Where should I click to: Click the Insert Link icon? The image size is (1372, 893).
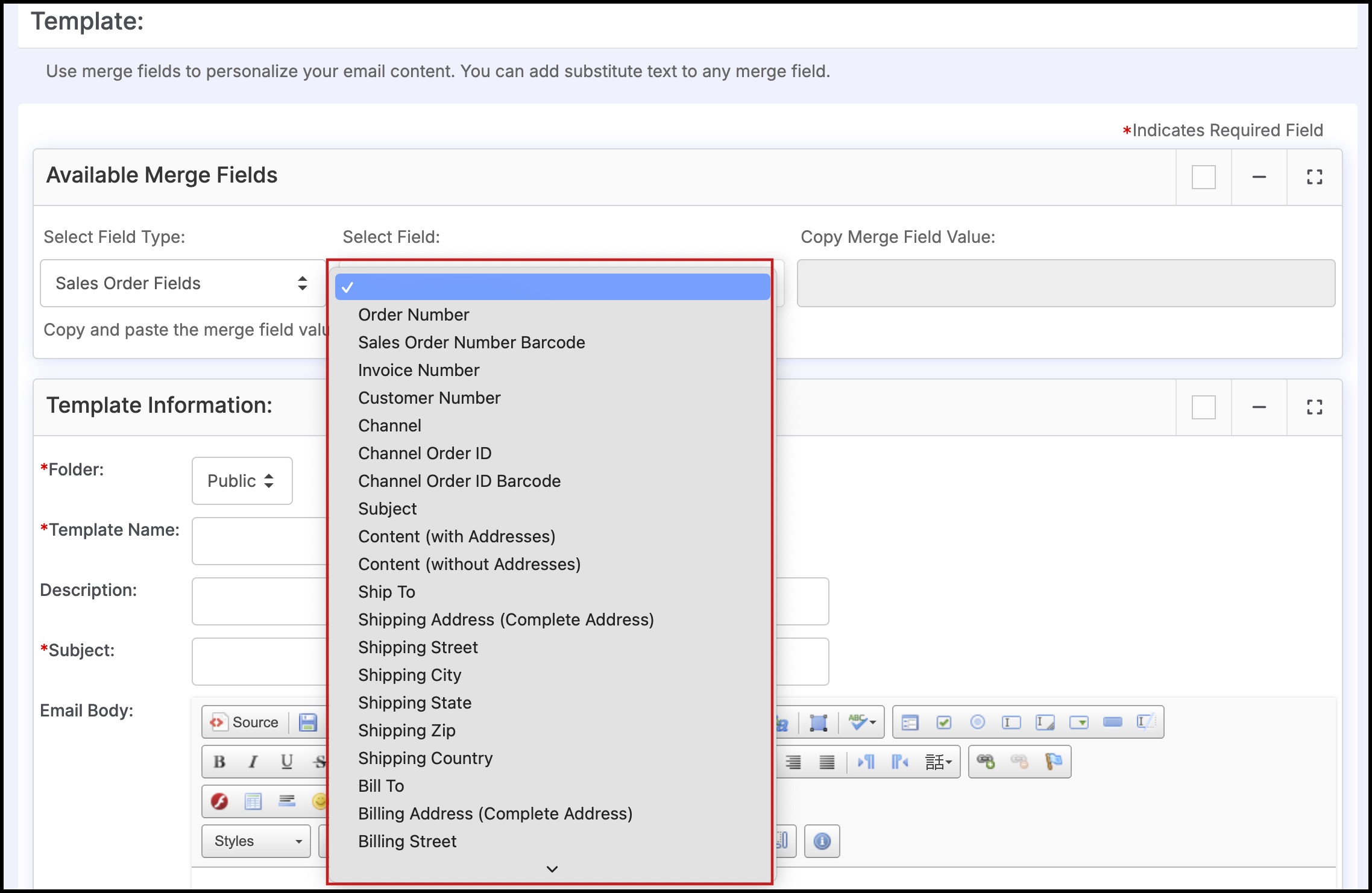[x=986, y=762]
